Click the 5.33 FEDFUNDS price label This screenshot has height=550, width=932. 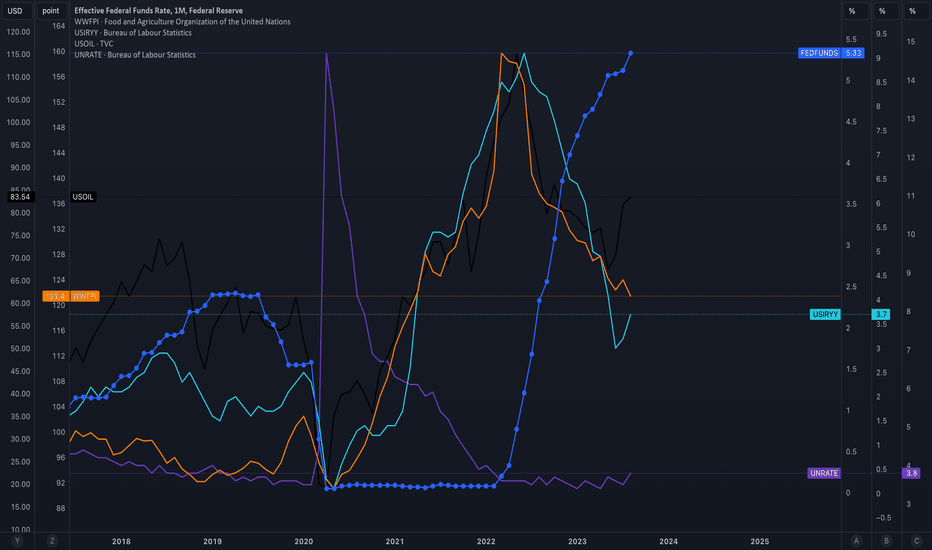click(854, 53)
